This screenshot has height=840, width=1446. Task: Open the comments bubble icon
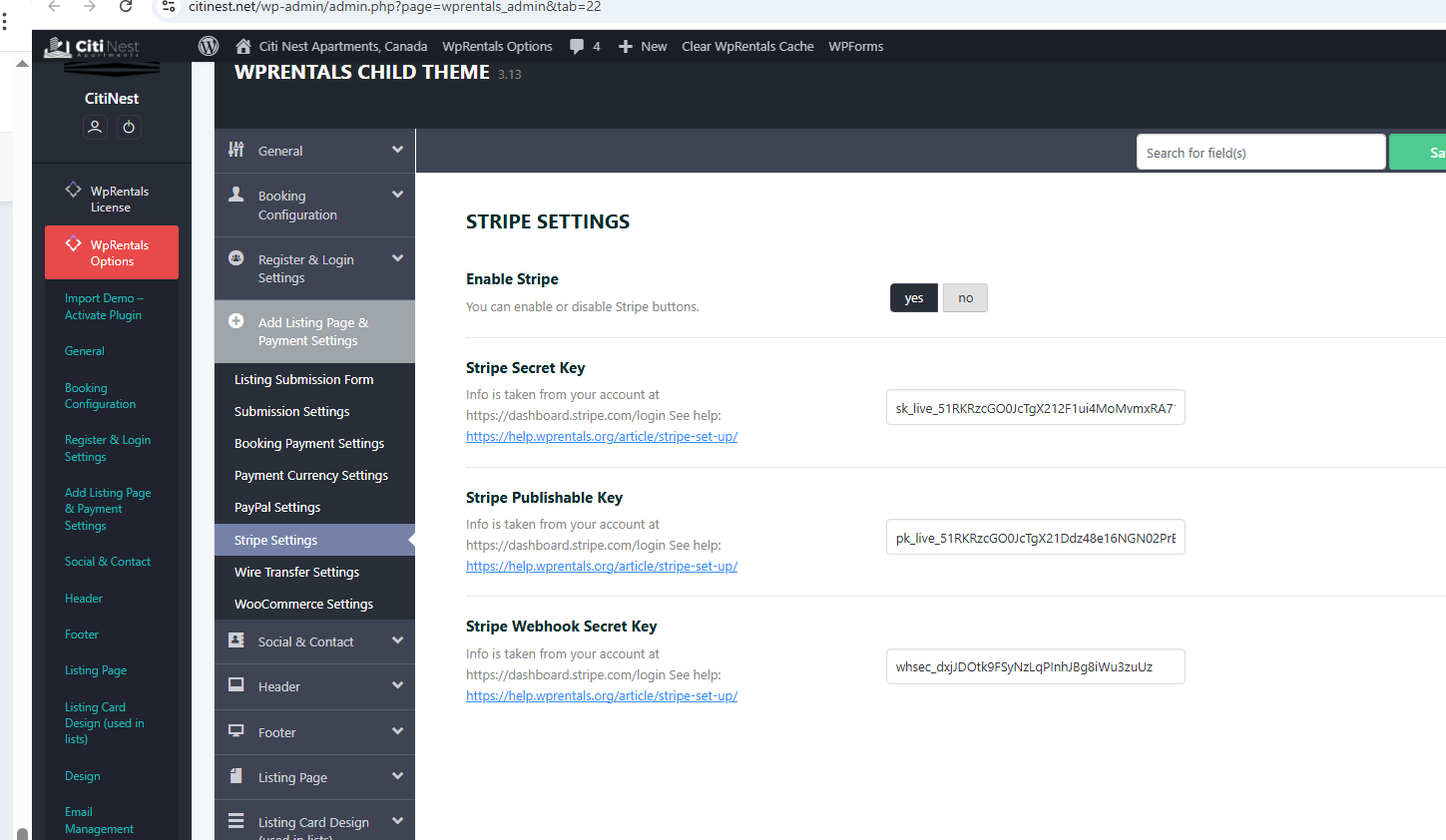[577, 46]
